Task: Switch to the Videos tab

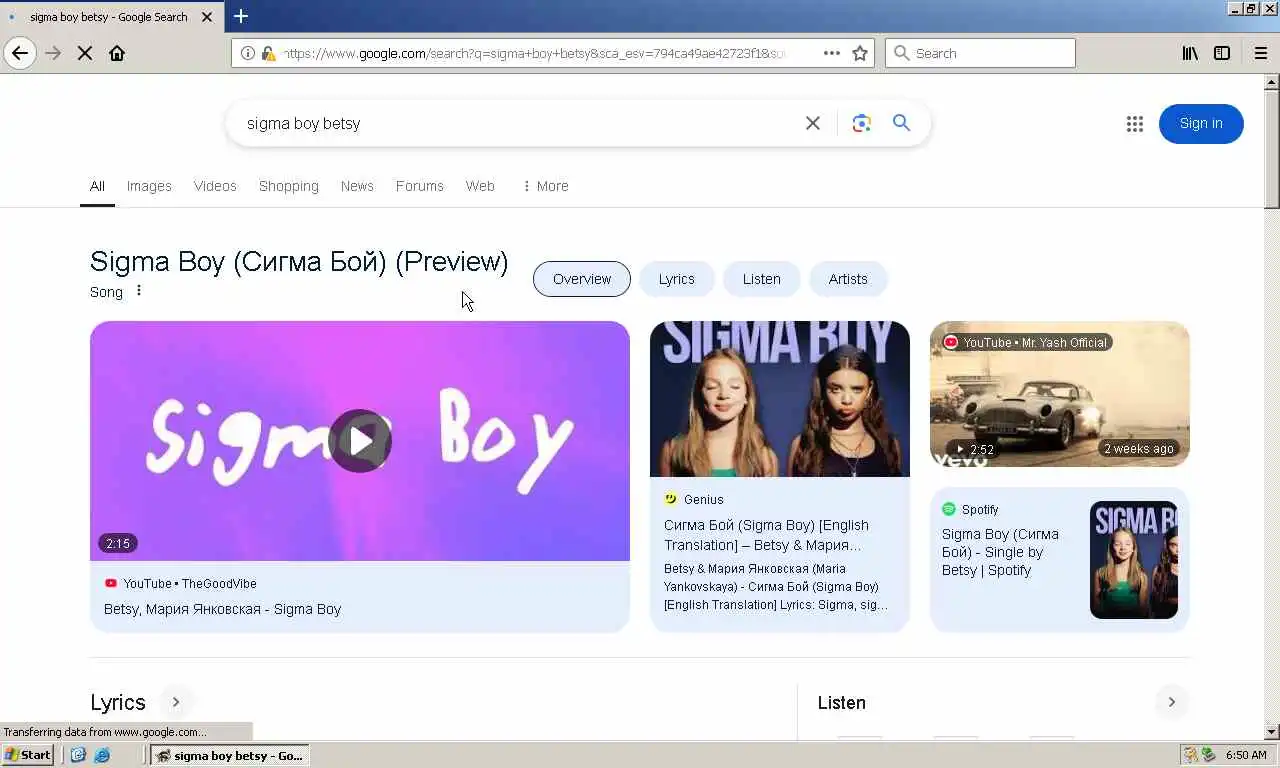Action: pos(215,186)
